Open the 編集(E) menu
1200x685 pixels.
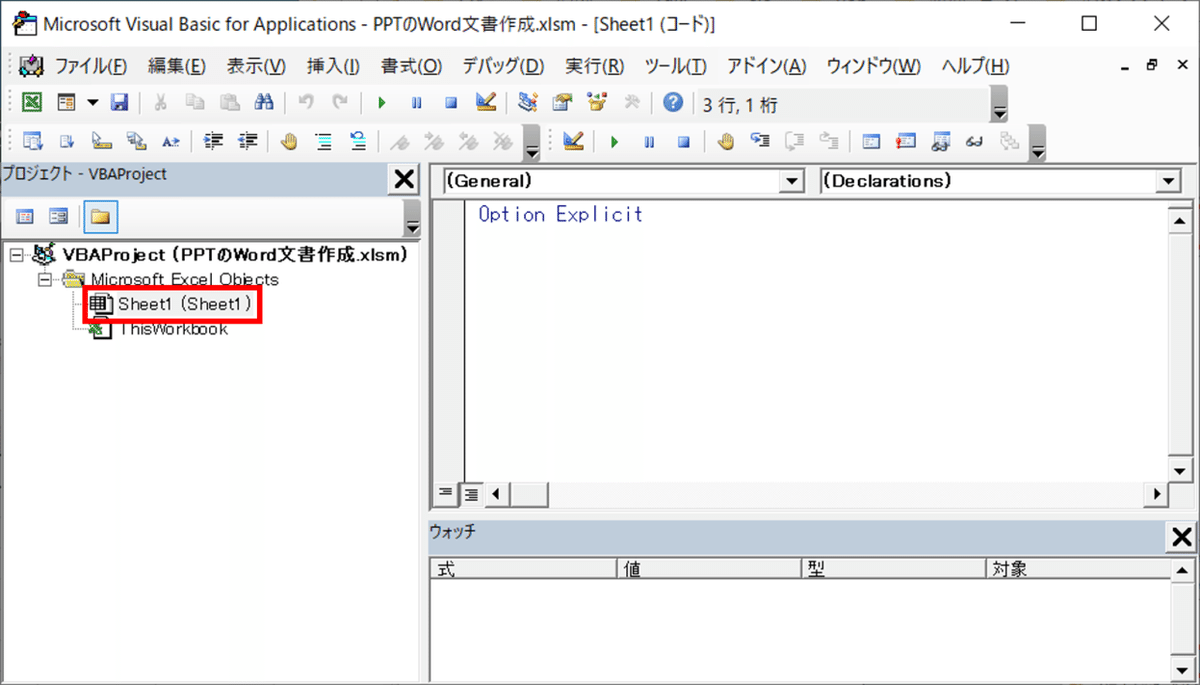177,66
